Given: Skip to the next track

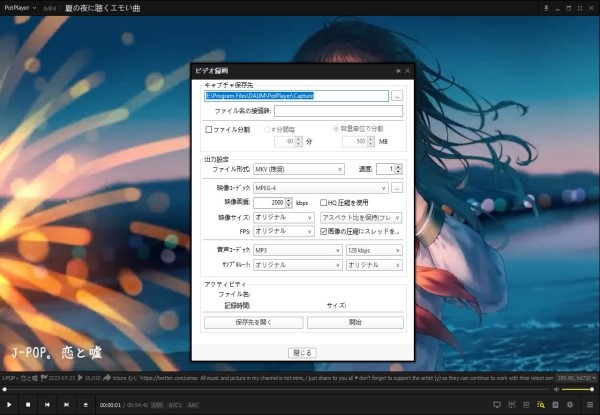Looking at the screenshot, I should click(66, 405).
